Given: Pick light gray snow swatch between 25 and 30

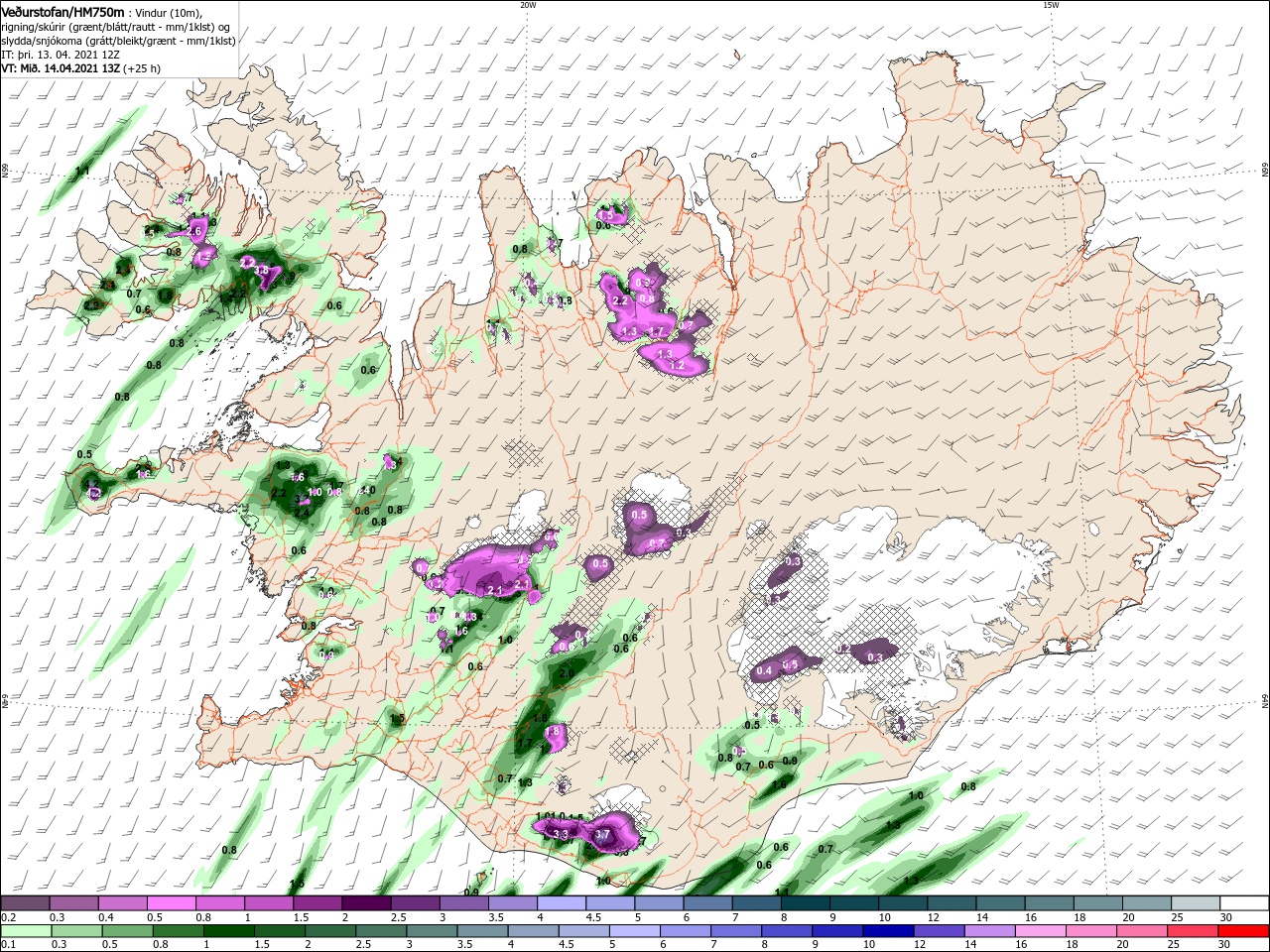Looking at the screenshot, I should tap(1196, 903).
